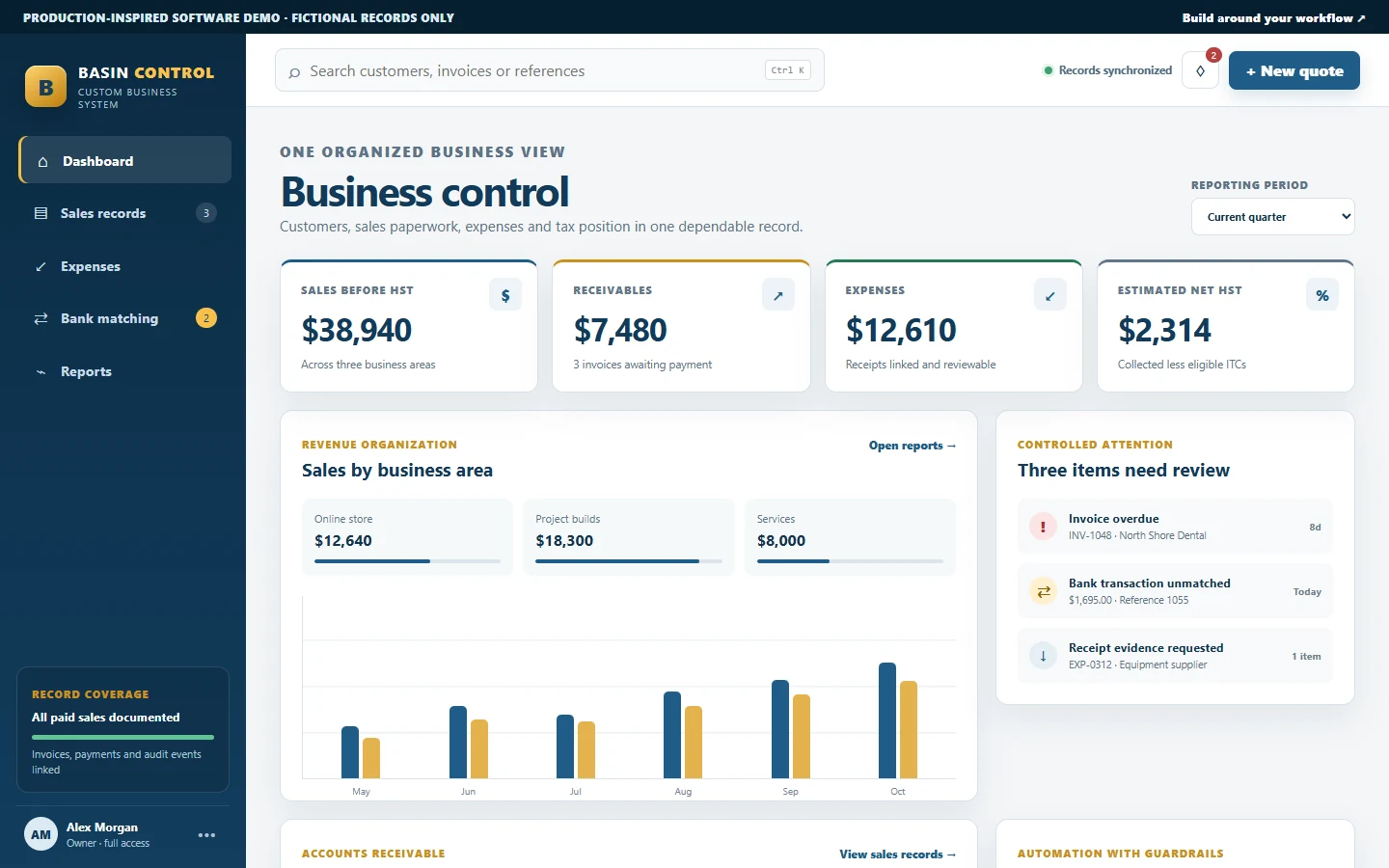Click the blue August bar in chart
The image size is (1389, 868).
tap(672, 735)
